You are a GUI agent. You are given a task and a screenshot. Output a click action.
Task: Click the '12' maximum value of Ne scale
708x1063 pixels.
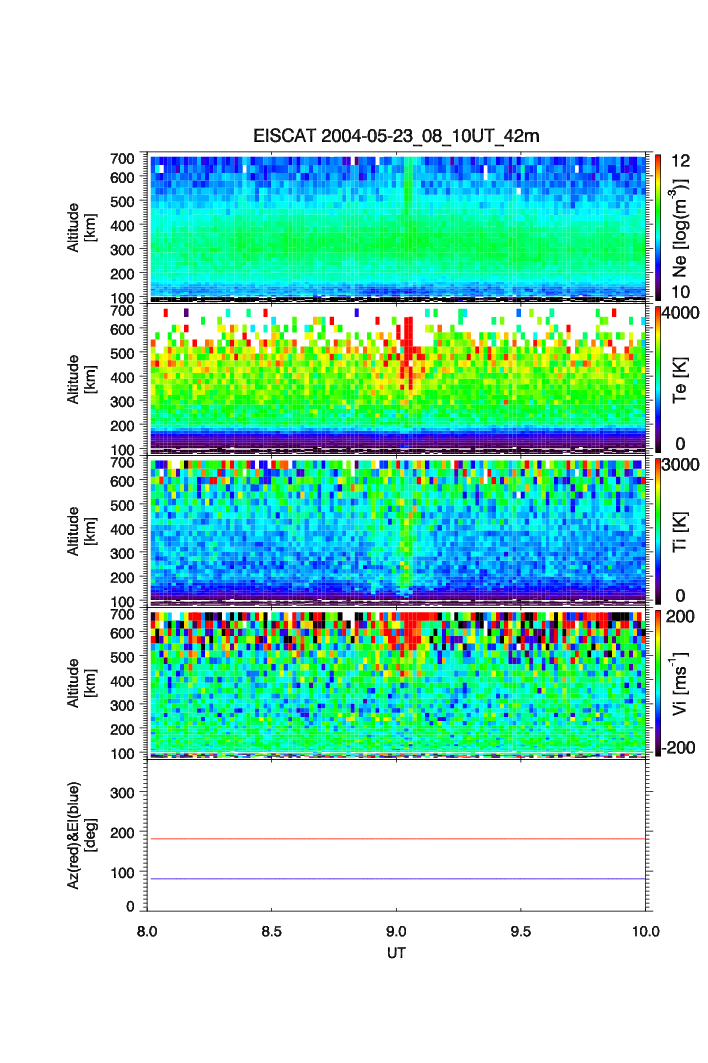(680, 161)
